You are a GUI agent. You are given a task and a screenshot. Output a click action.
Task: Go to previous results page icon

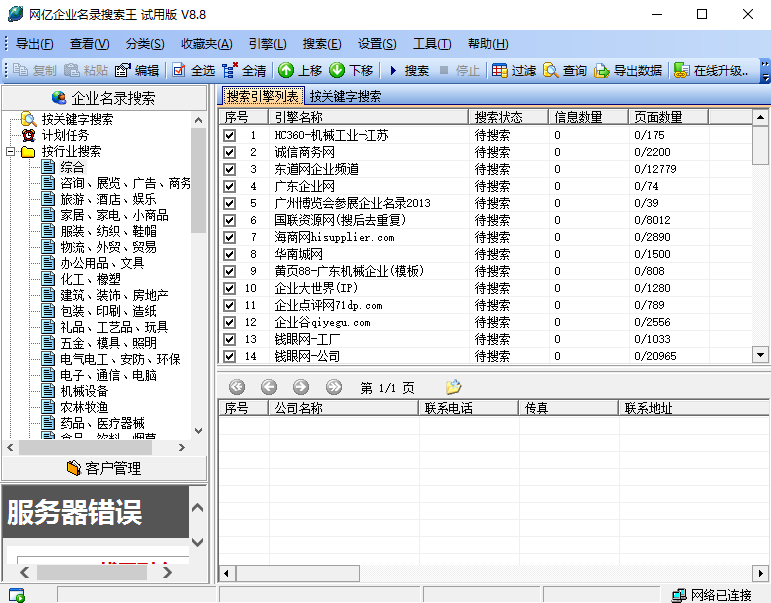pyautogui.click(x=269, y=388)
